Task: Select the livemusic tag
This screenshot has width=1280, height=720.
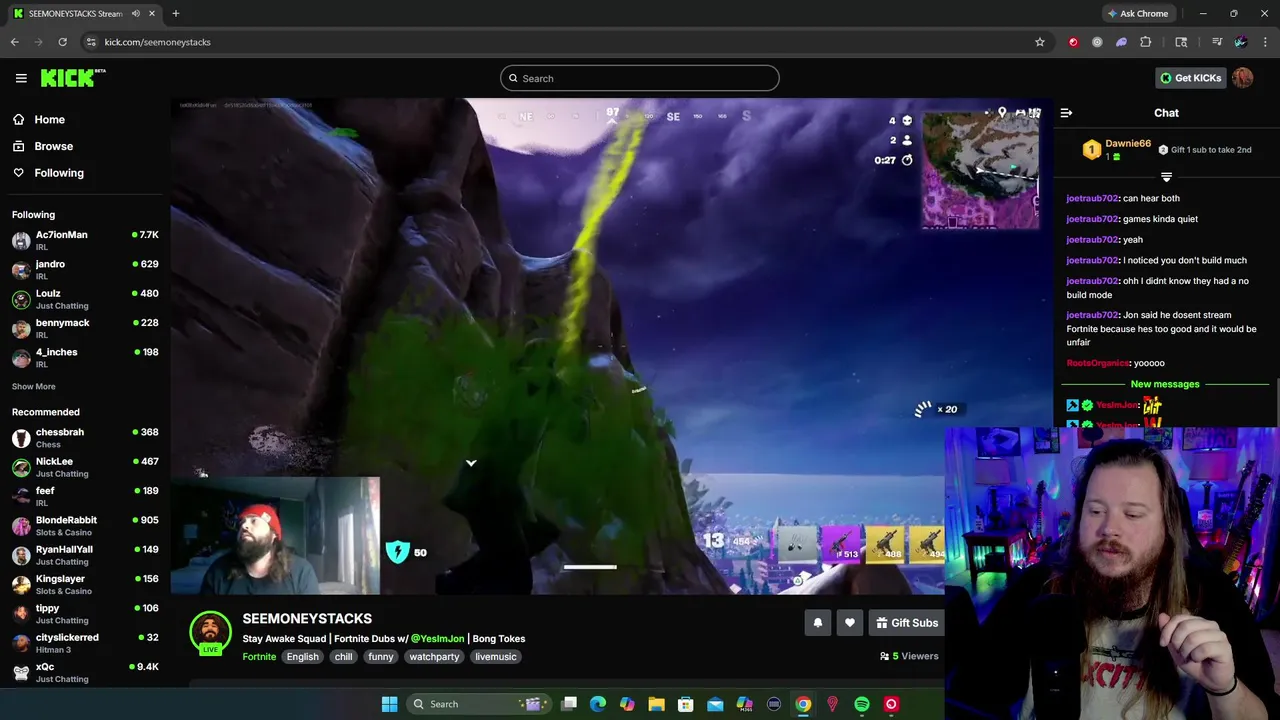Action: (x=496, y=657)
